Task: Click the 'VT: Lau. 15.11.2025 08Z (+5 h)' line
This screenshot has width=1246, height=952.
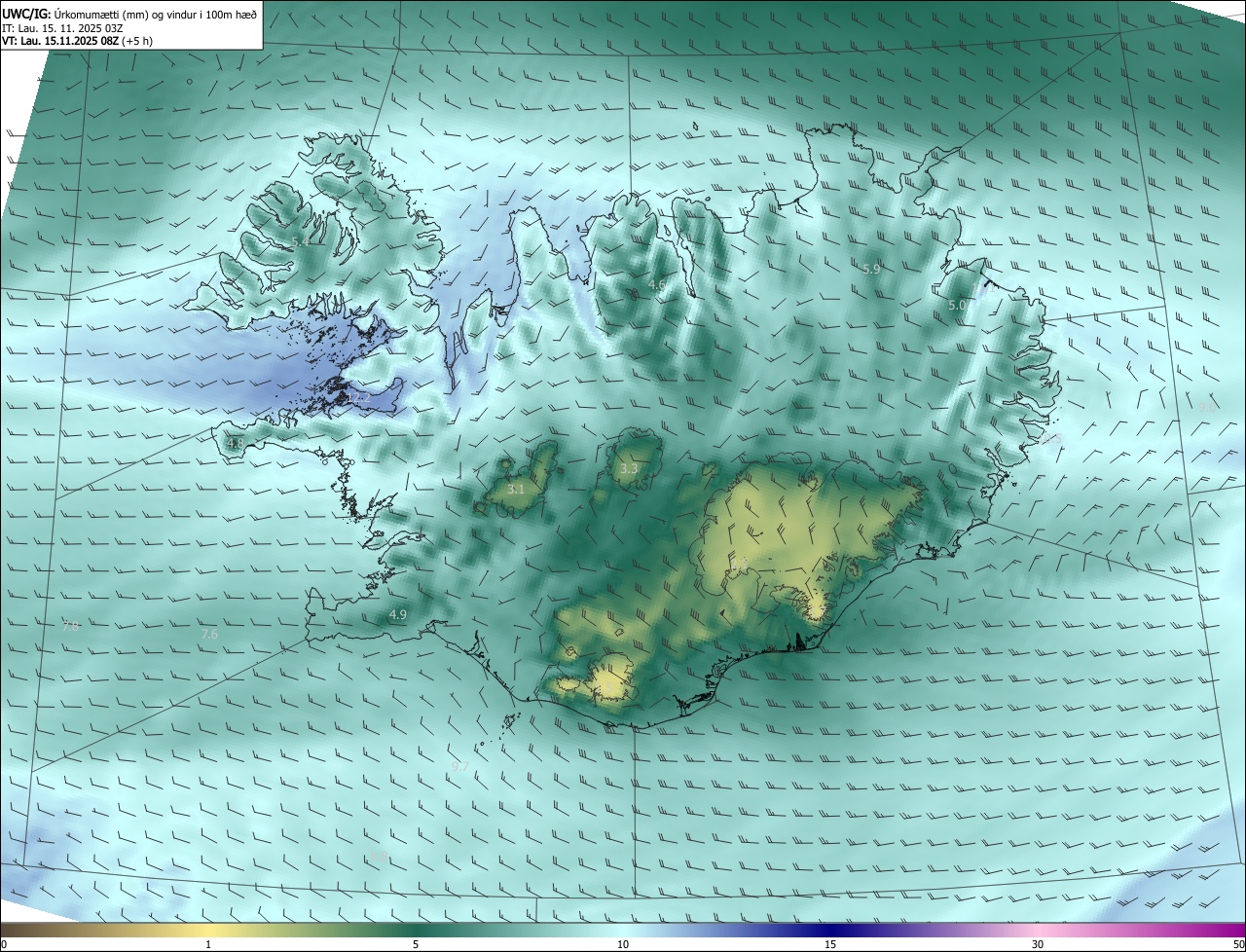Action: click(x=77, y=41)
